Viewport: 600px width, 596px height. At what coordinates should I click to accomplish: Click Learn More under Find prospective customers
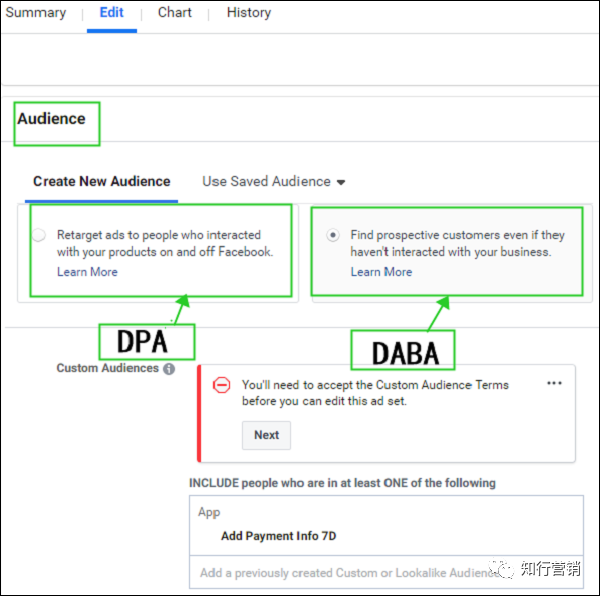point(381,272)
